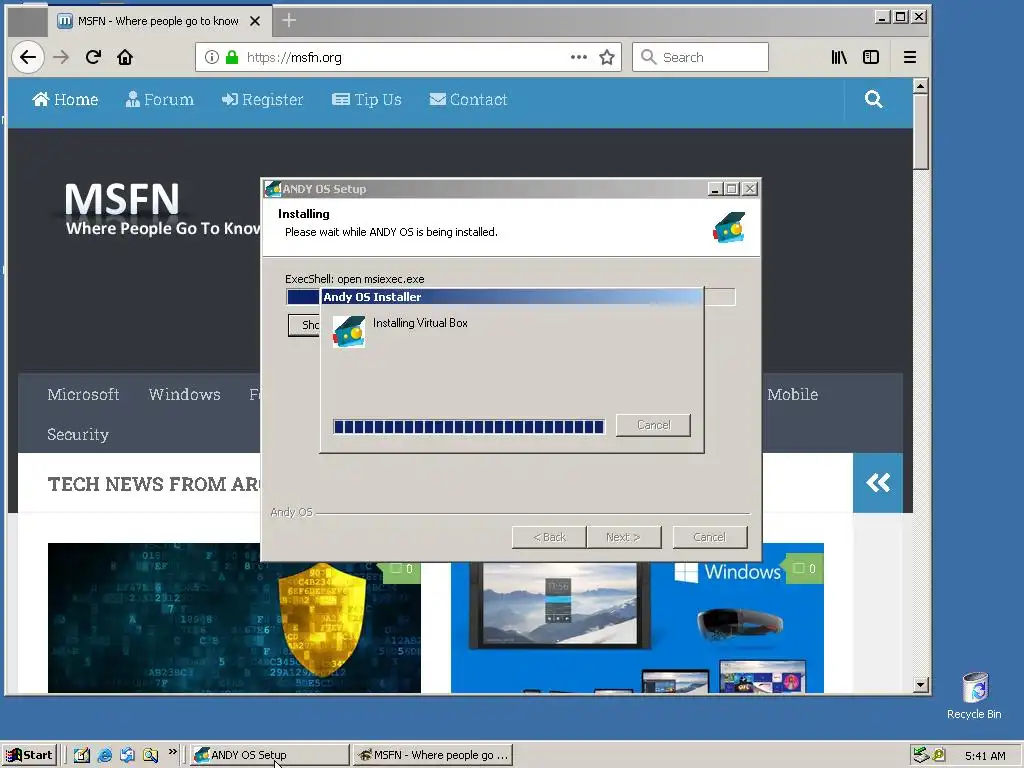Image resolution: width=1024 pixels, height=768 pixels.
Task: Close the MSFN browser tab
Action: point(255,21)
